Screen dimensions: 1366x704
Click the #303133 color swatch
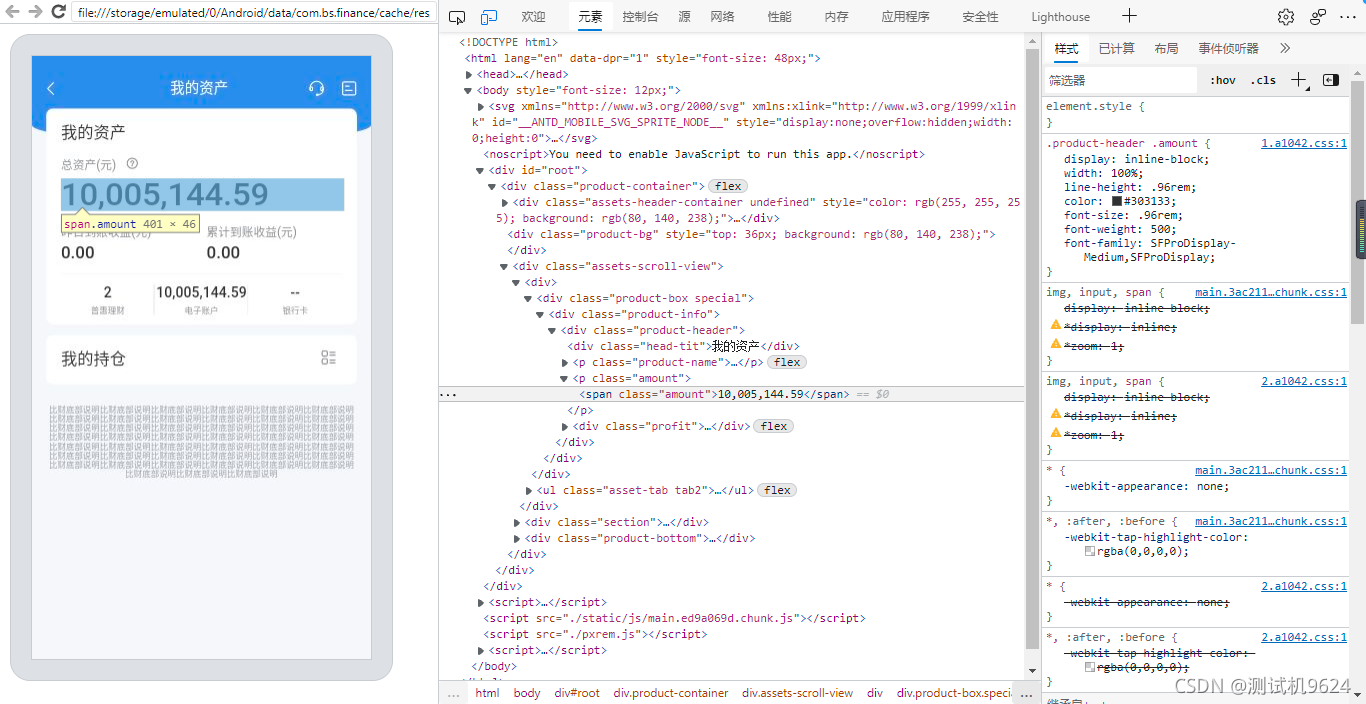[1117, 201]
